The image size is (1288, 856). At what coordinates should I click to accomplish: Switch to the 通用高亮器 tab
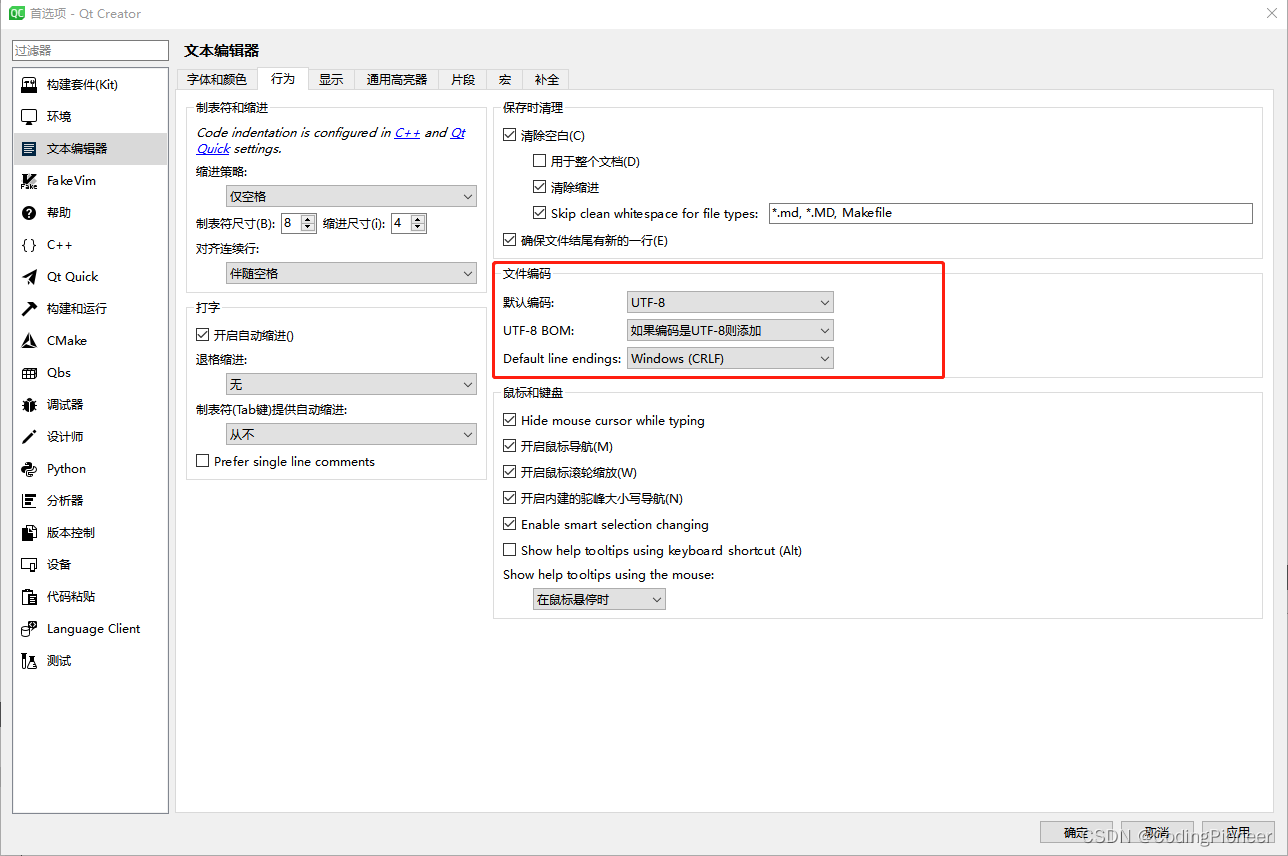[x=397, y=80]
